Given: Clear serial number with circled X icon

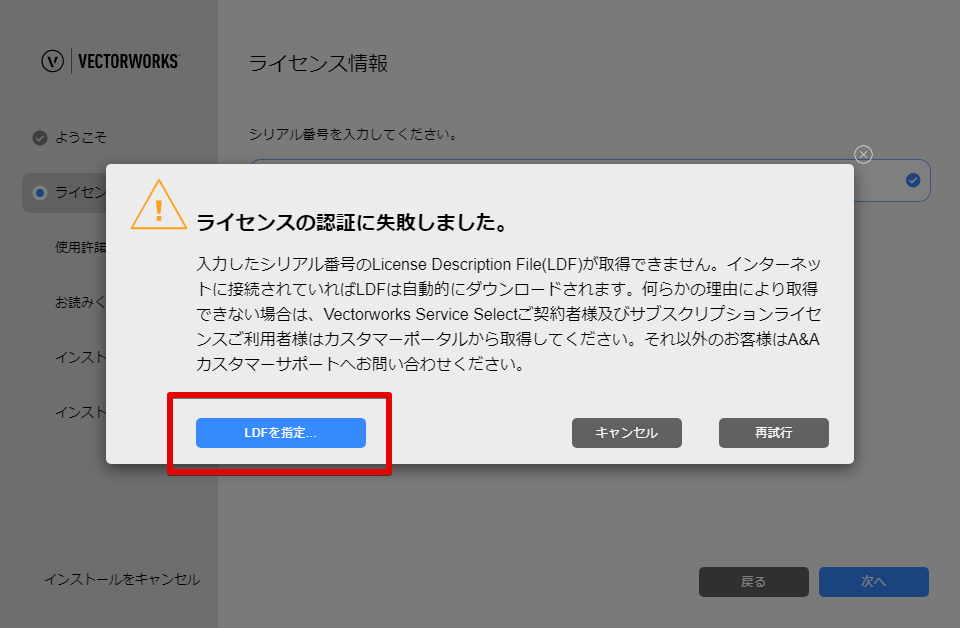Looking at the screenshot, I should point(863,154).
